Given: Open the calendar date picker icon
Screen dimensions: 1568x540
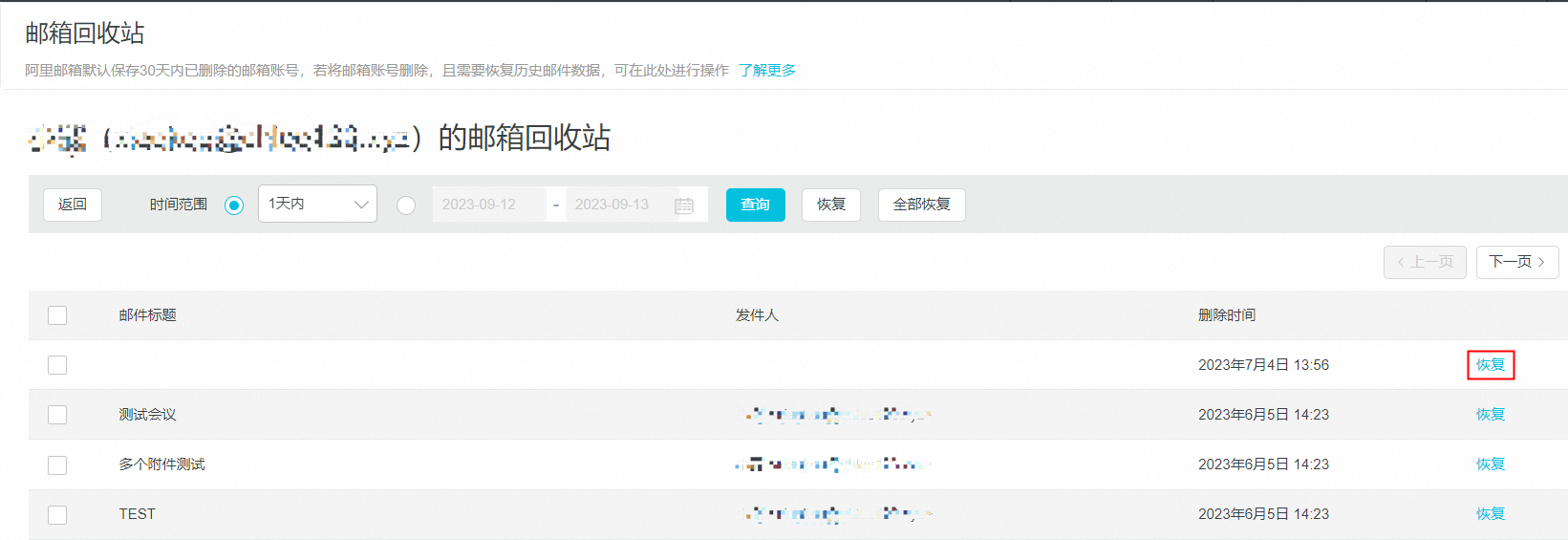Looking at the screenshot, I should pos(684,205).
